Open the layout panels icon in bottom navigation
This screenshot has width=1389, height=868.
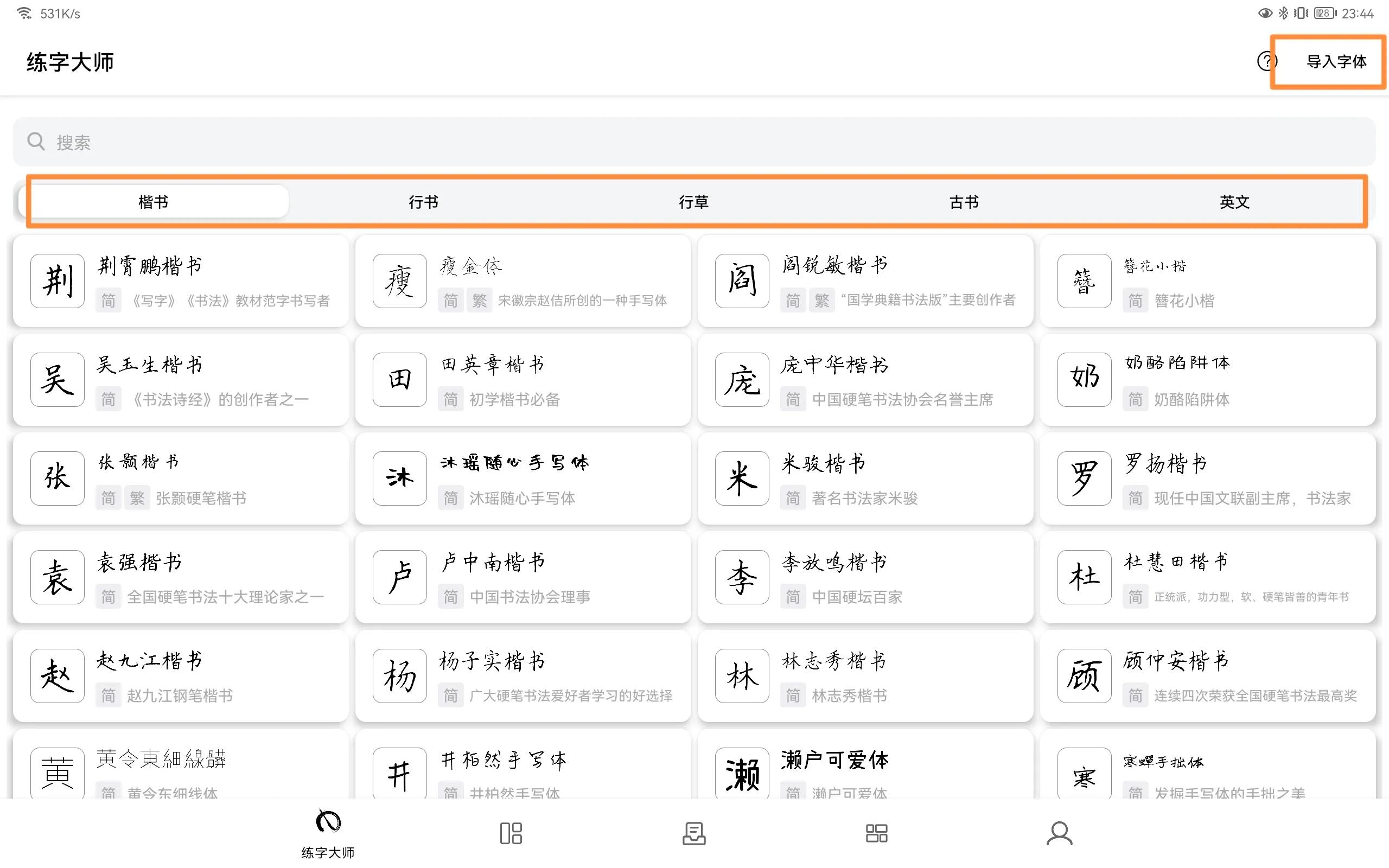[512, 832]
